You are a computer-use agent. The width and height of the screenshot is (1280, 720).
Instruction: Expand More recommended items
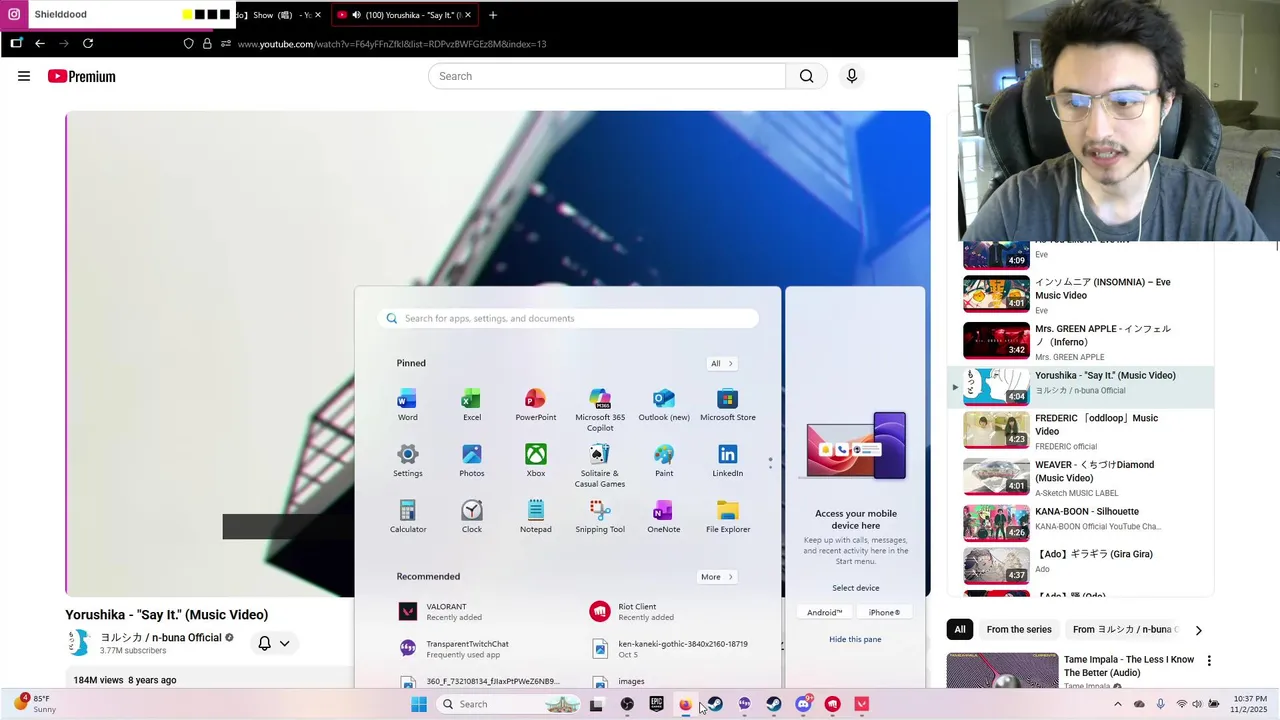coord(717,576)
